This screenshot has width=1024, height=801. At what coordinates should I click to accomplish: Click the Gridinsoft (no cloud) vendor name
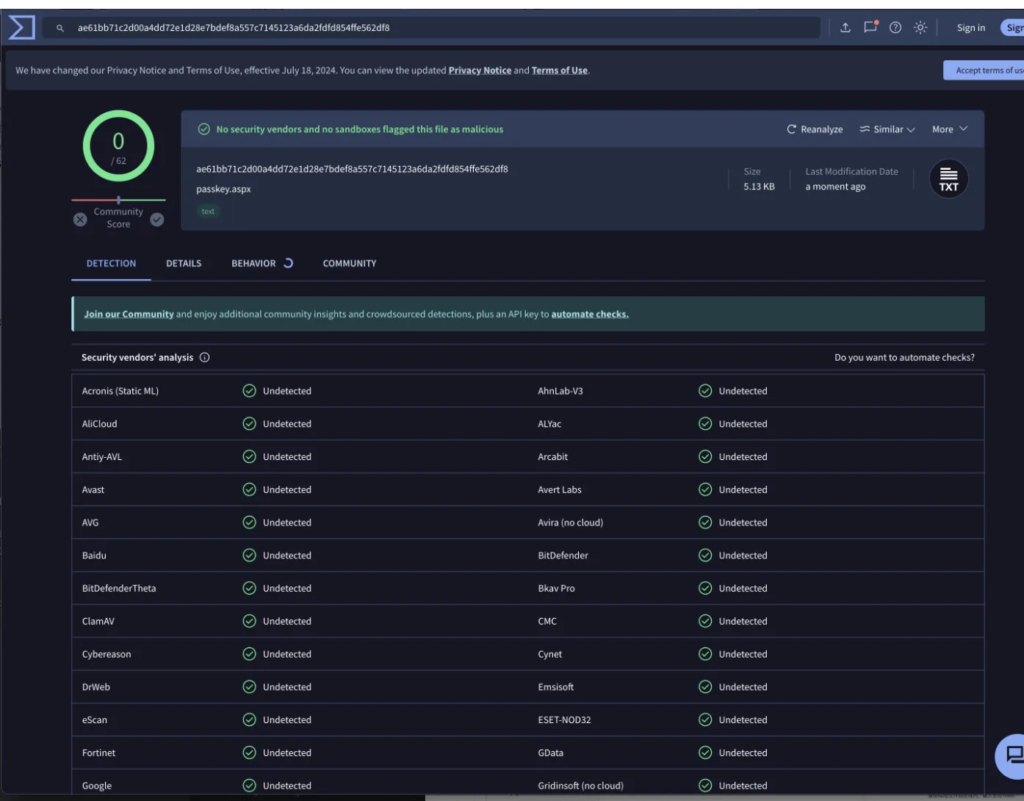pos(580,785)
